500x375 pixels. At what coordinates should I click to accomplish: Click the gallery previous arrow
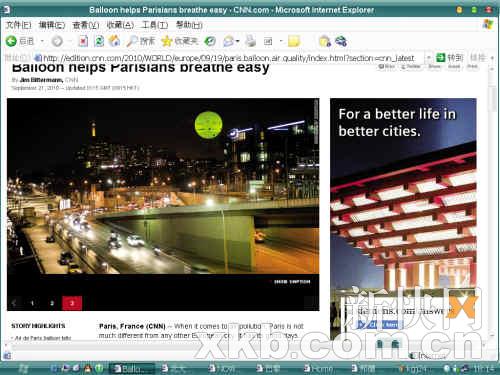[x=14, y=303]
